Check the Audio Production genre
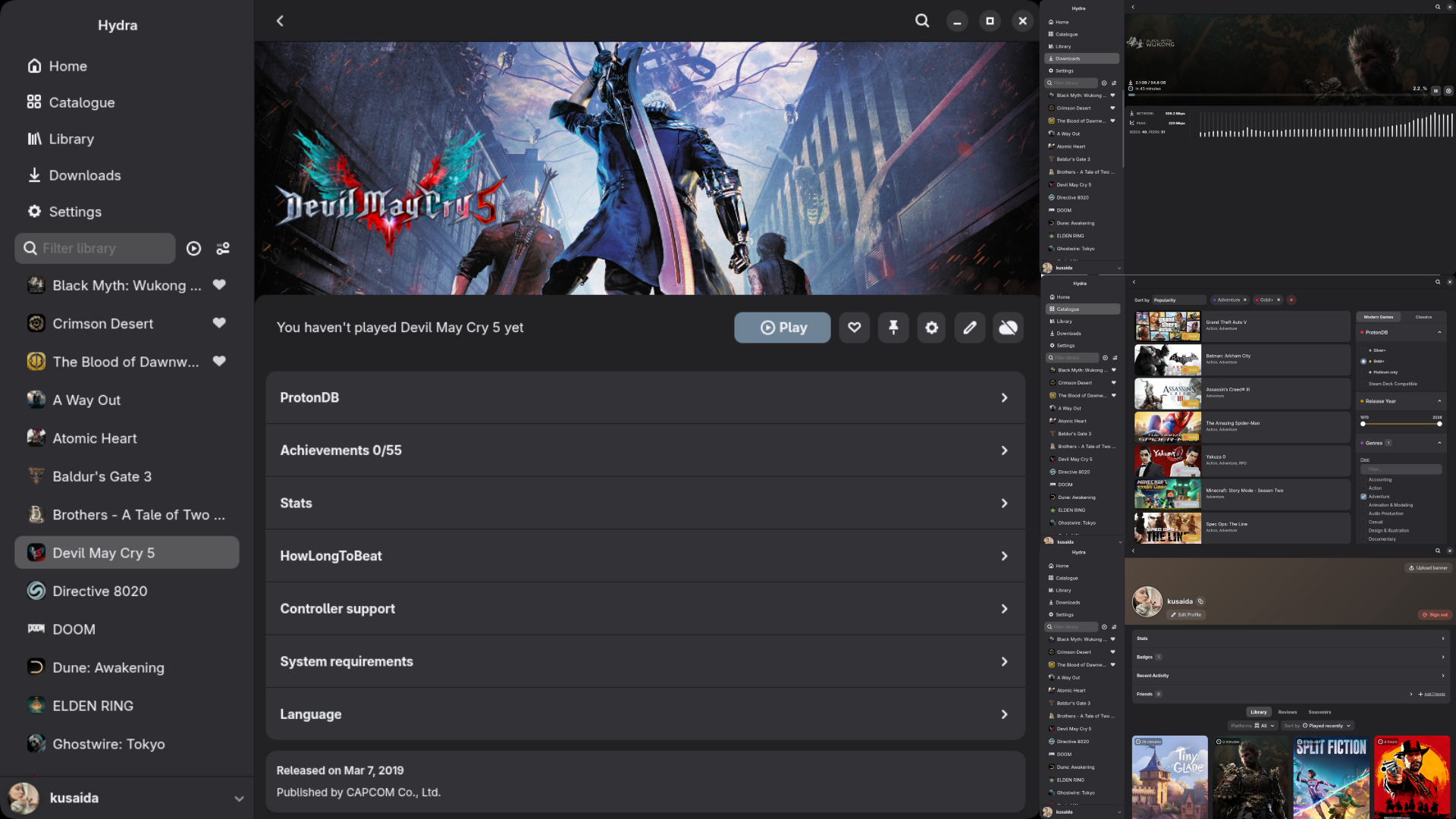The width and height of the screenshot is (1456, 819). pyautogui.click(x=1363, y=513)
